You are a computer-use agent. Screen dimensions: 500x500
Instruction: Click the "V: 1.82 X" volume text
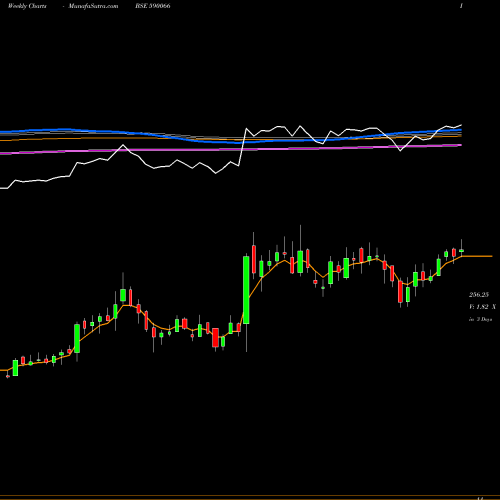click(x=482, y=307)
